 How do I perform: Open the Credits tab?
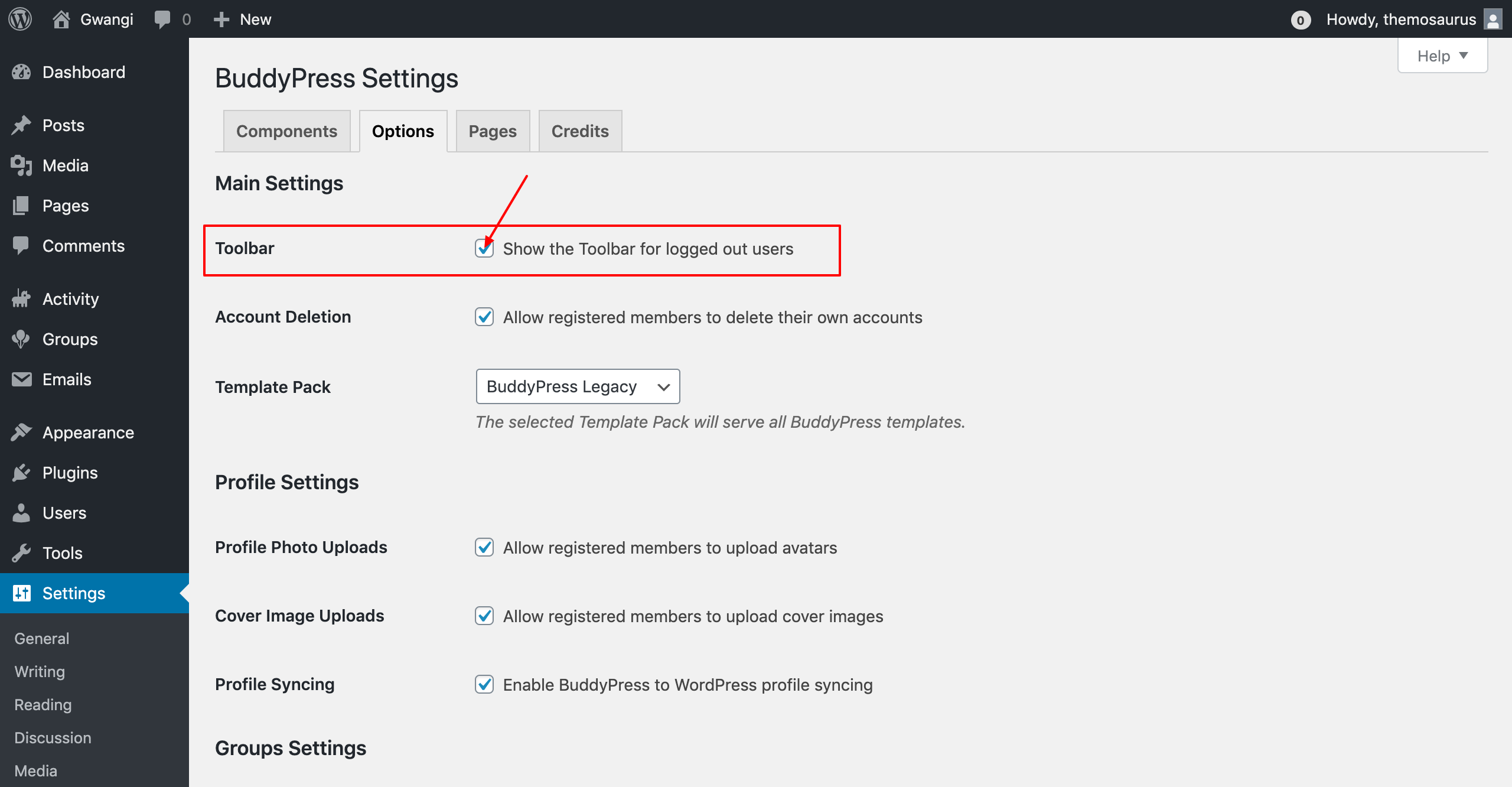coord(580,131)
